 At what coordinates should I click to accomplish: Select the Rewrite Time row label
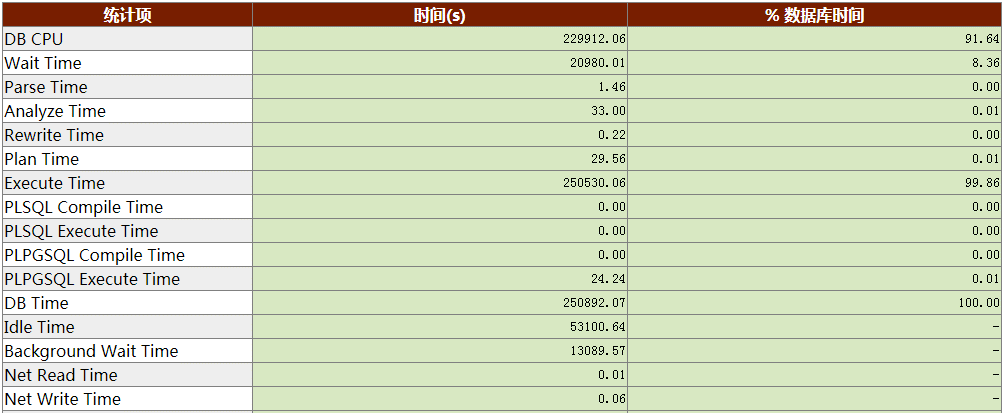click(x=54, y=135)
